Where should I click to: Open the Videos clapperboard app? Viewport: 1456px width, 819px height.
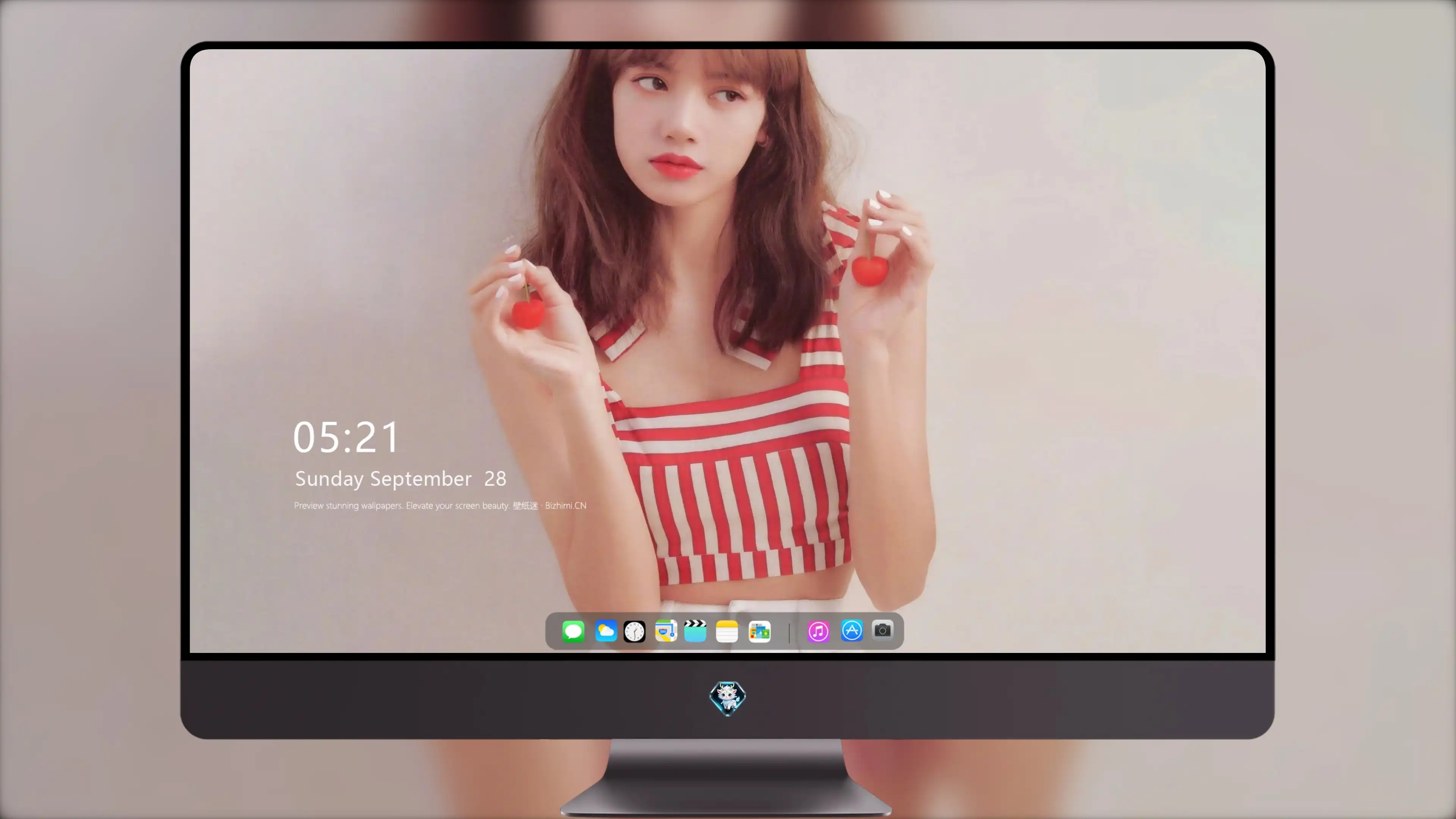695,631
